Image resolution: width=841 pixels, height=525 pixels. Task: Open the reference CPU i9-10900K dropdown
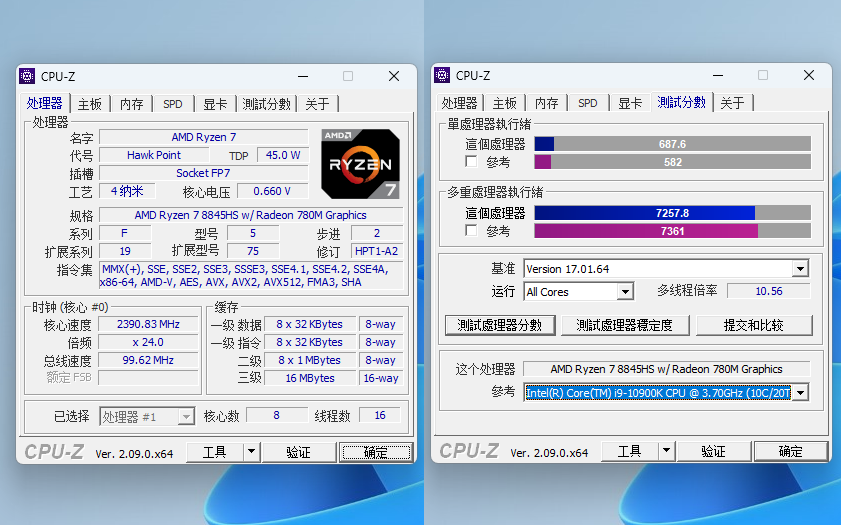click(x=801, y=393)
